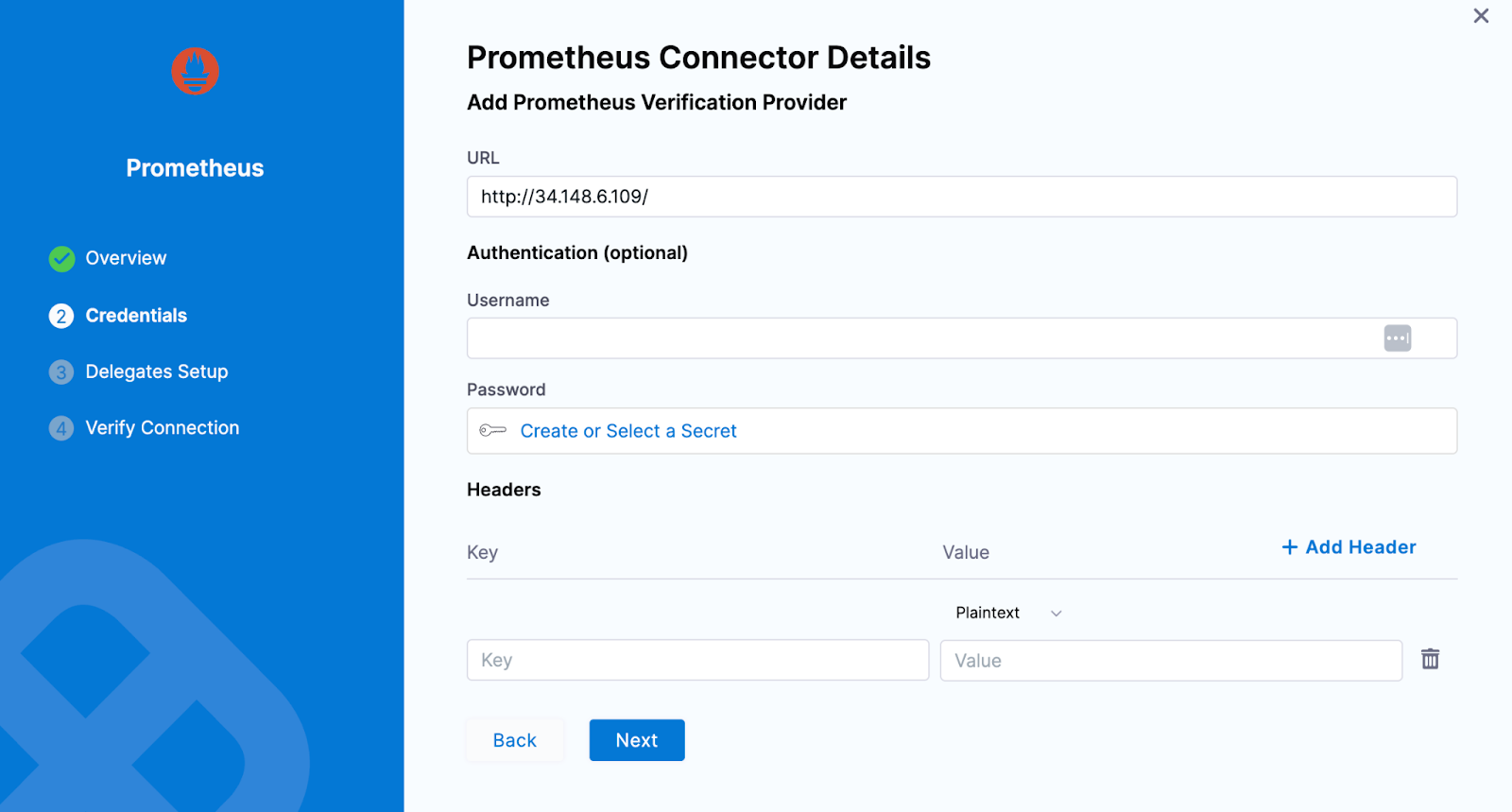Close the connector details dialog
Screen dimensions: 1512x812
(1480, 16)
